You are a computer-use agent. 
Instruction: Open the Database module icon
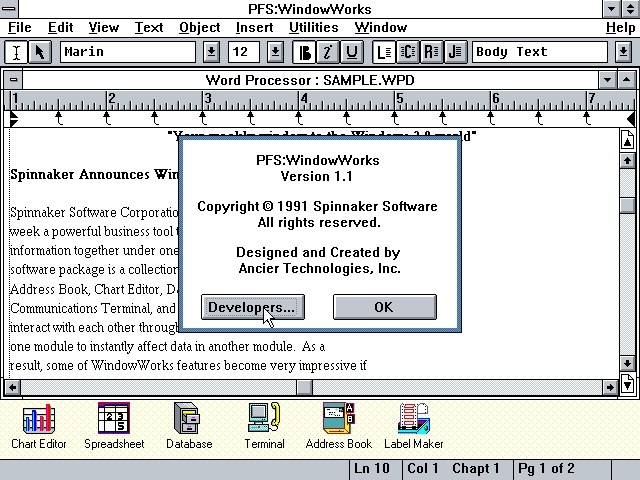point(189,418)
